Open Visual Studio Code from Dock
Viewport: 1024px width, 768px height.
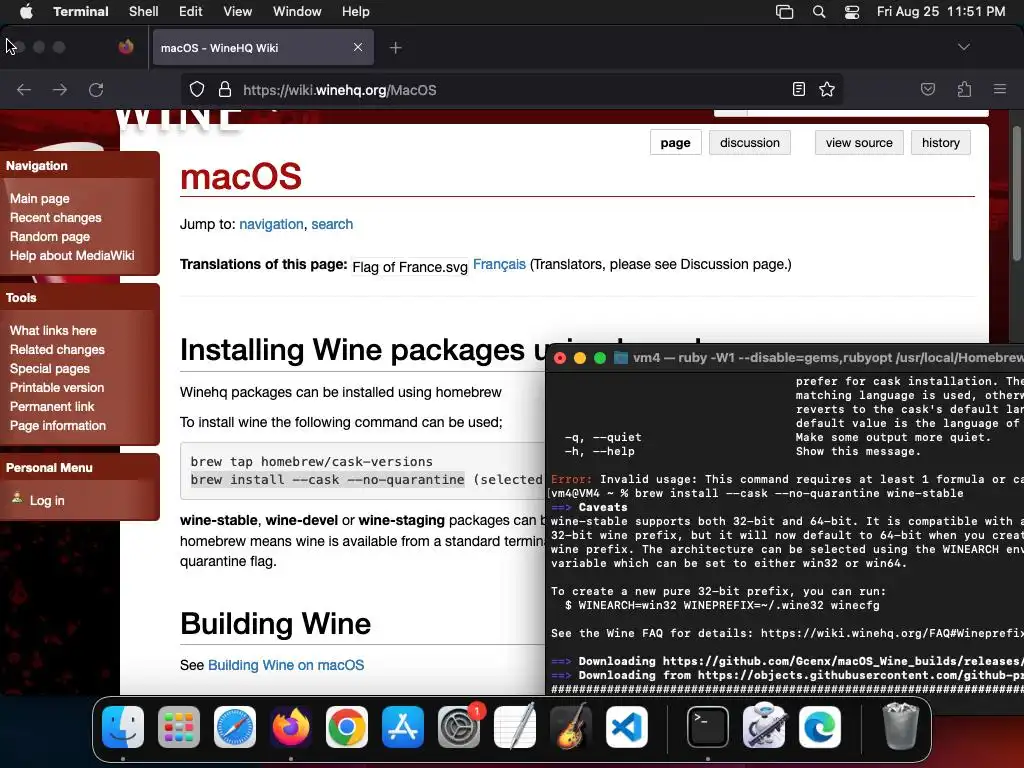point(627,727)
